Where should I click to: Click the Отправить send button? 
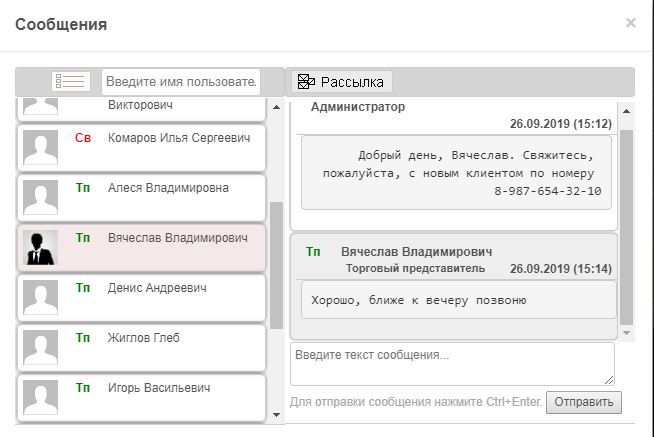[584, 402]
